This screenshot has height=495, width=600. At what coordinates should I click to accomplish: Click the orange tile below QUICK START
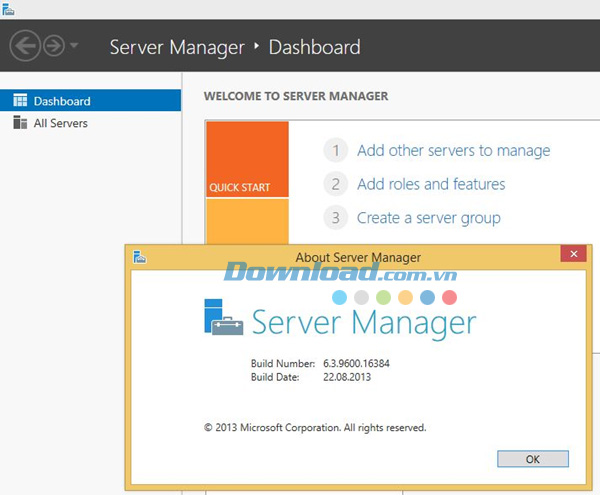247,221
